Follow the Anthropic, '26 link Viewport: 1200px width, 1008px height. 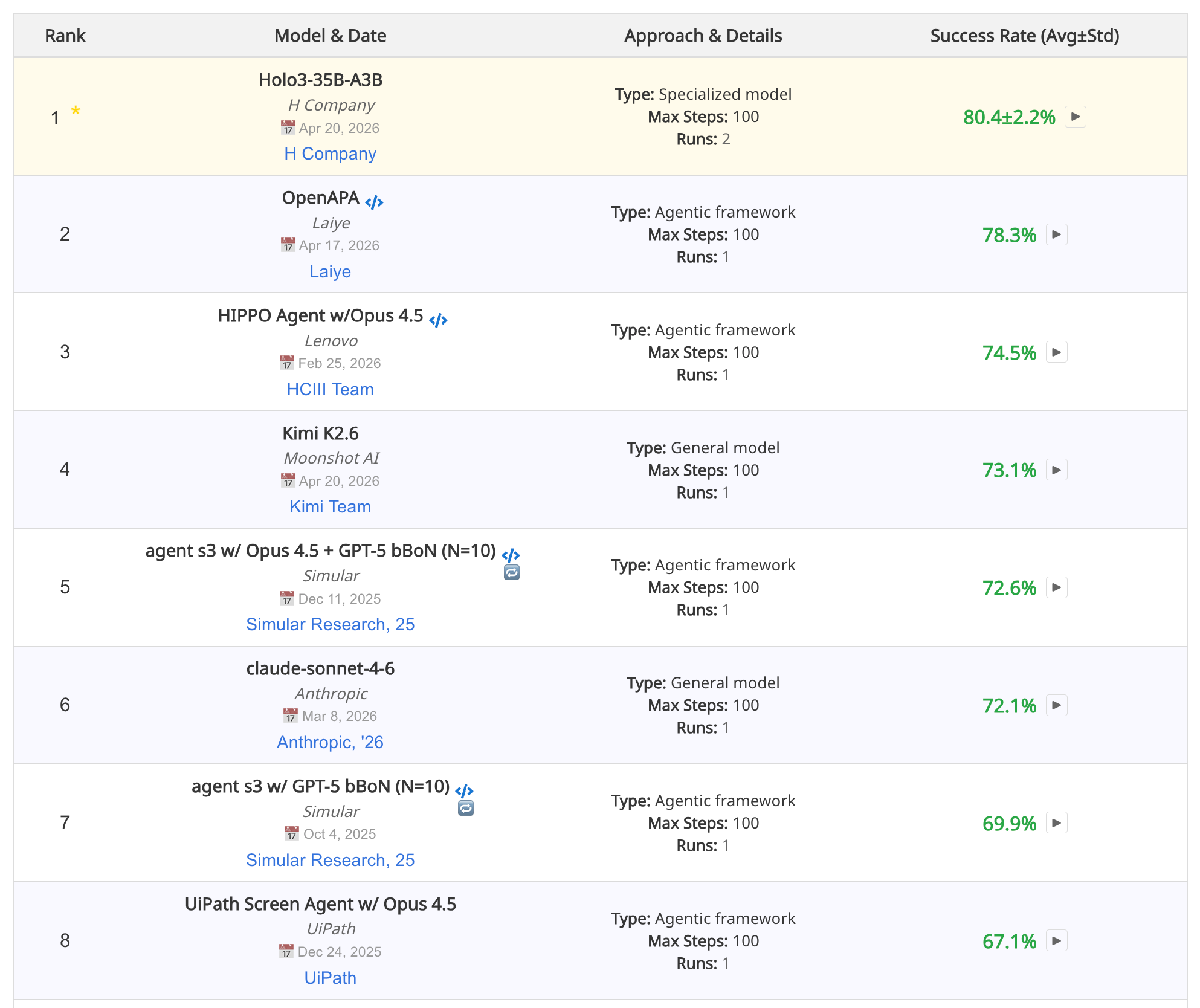pos(330,742)
